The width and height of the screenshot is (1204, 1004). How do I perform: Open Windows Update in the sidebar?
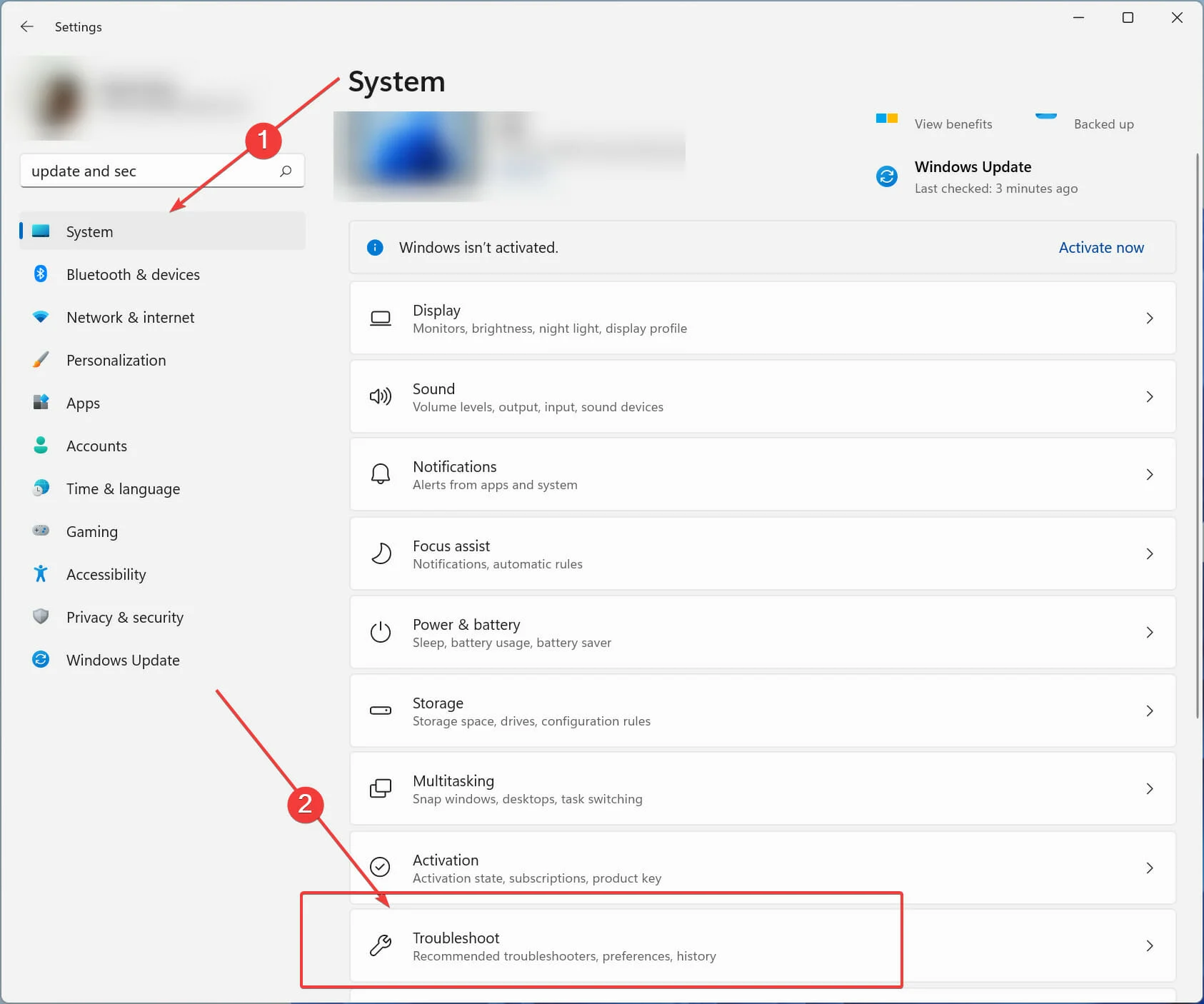pyautogui.click(x=162, y=660)
